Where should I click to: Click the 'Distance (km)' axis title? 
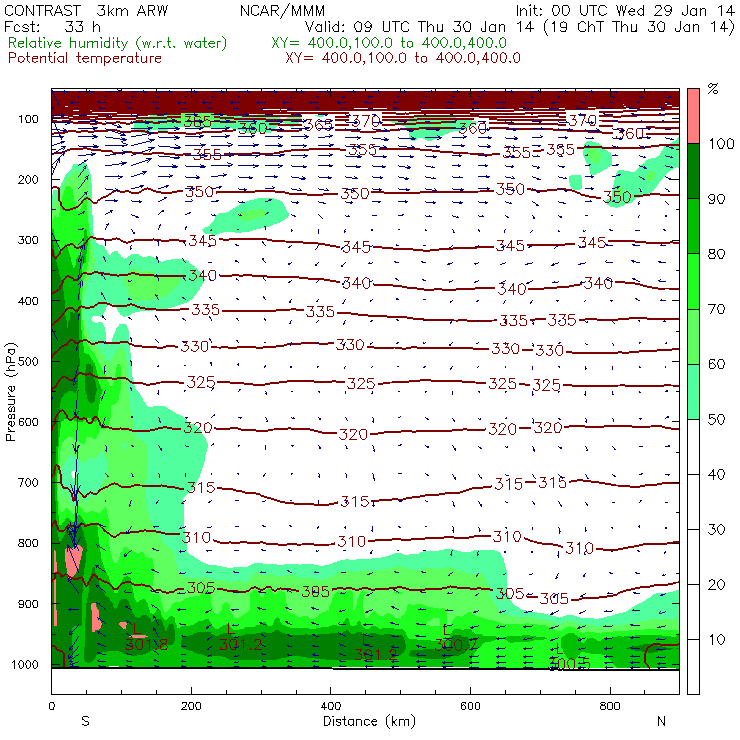pos(370,721)
